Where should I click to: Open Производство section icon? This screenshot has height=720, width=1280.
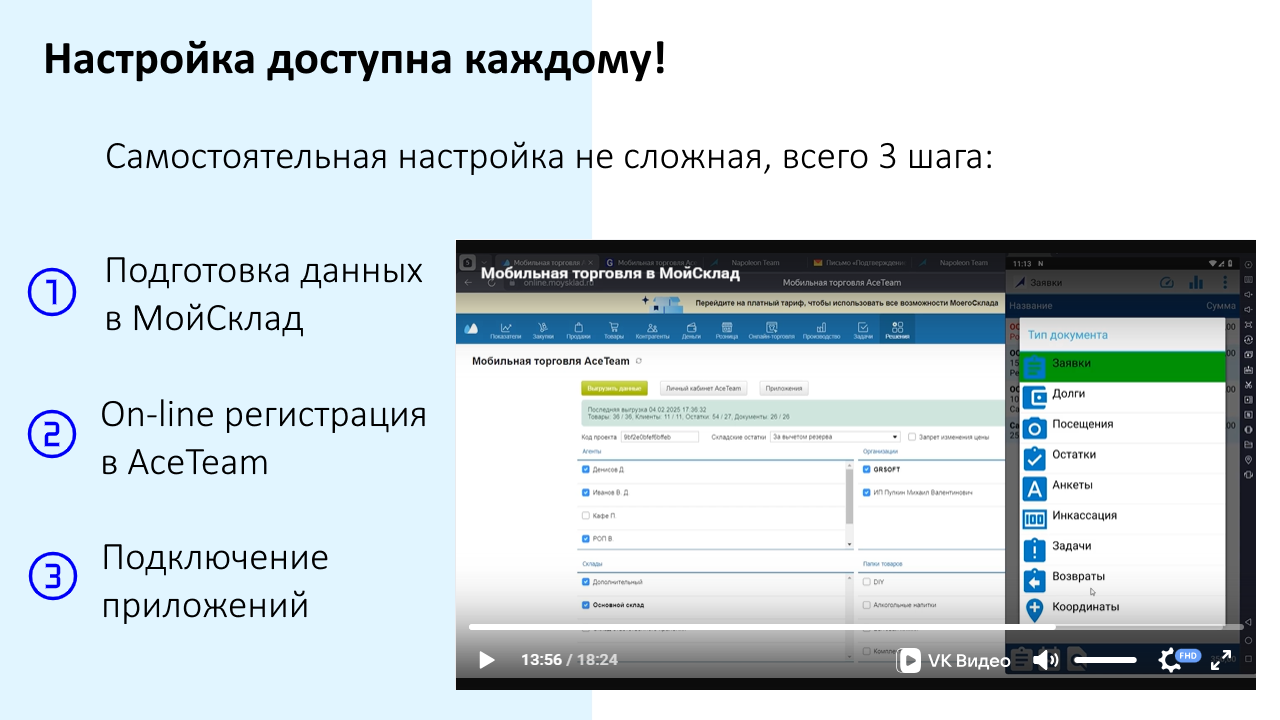pyautogui.click(x=821, y=330)
